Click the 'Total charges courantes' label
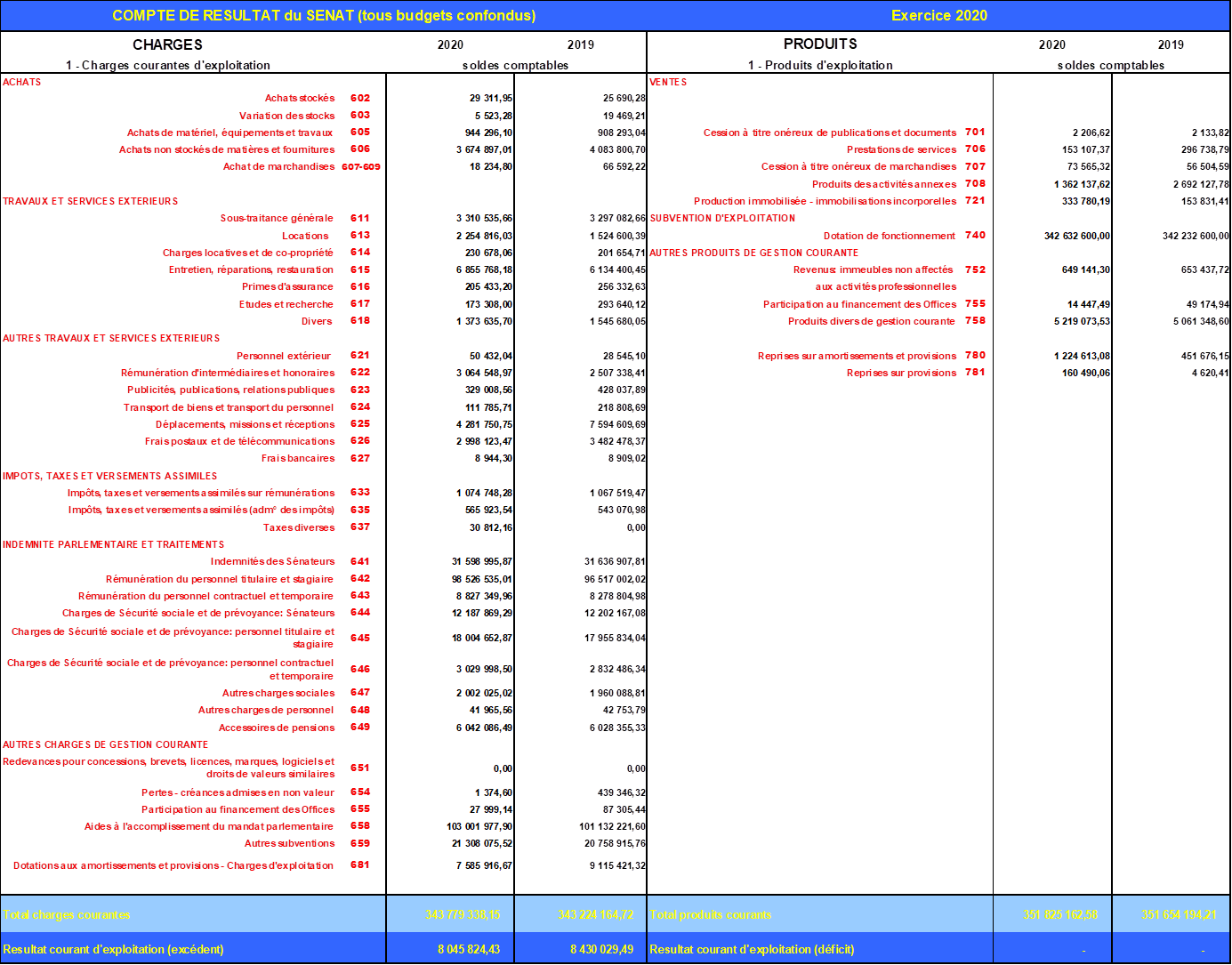The height and width of the screenshot is (965, 1232). pos(67,915)
